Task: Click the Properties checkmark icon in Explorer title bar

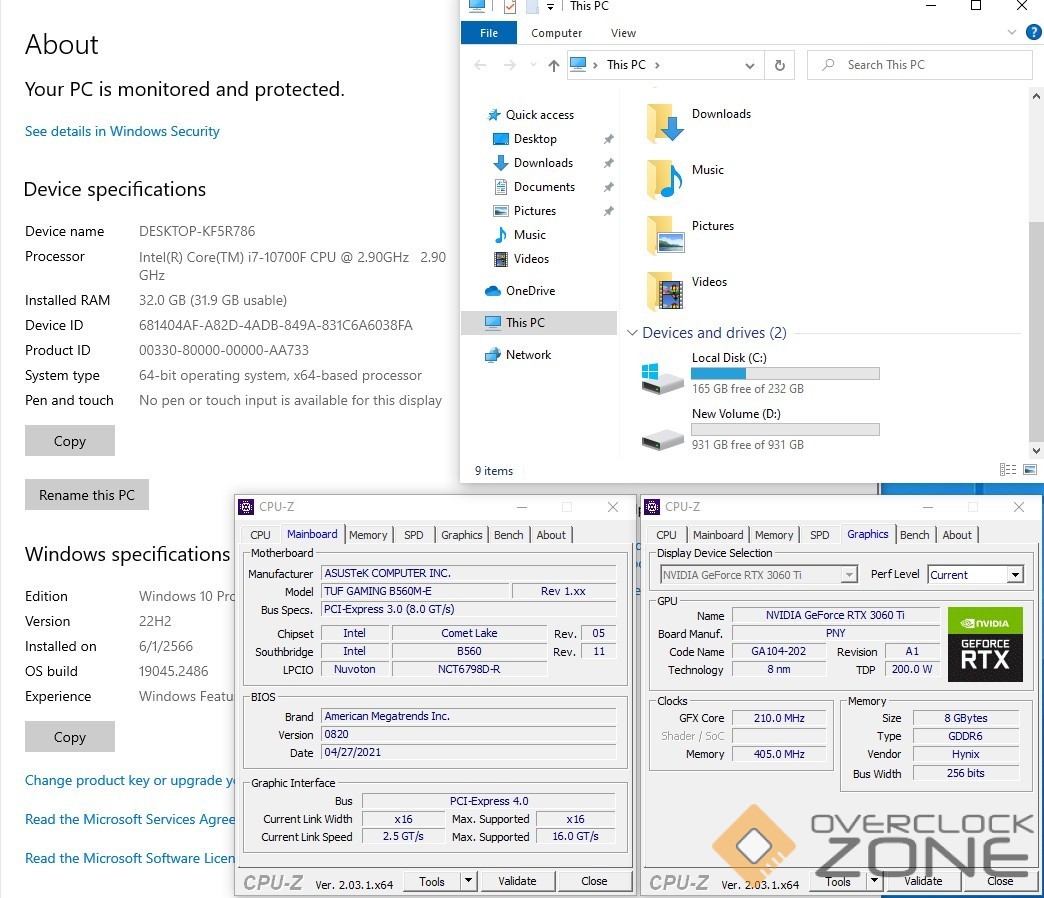Action: click(x=510, y=7)
